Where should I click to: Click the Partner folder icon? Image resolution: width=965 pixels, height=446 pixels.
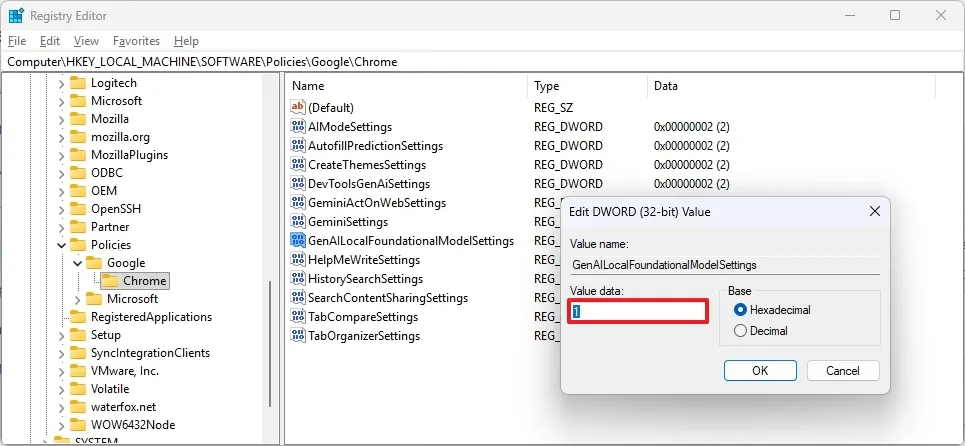pyautogui.click(x=78, y=227)
